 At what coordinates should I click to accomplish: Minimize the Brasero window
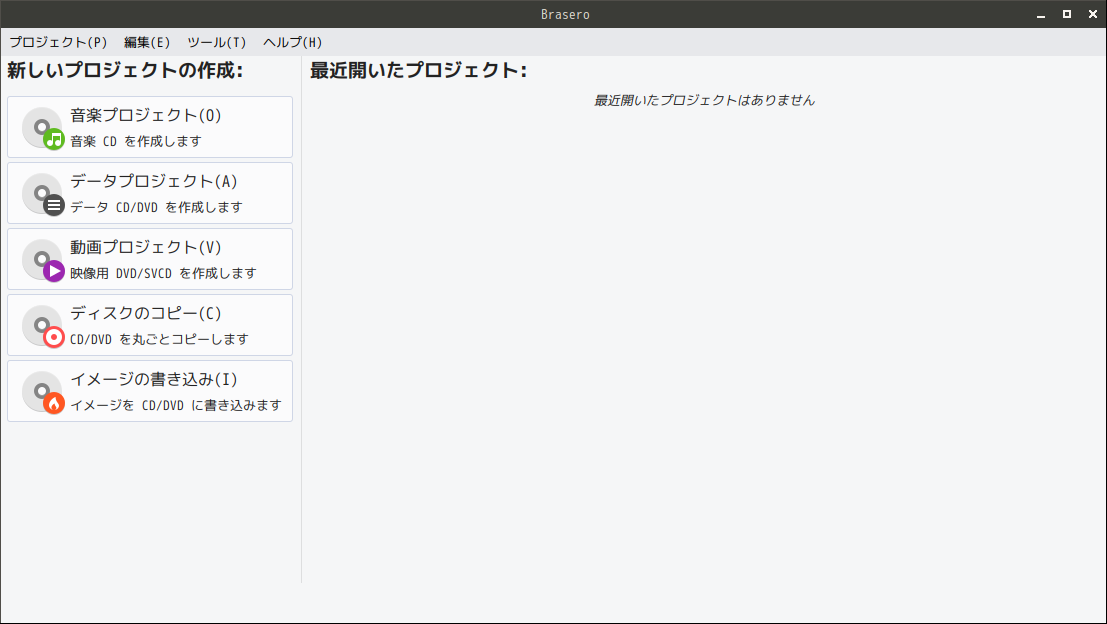(1041, 14)
